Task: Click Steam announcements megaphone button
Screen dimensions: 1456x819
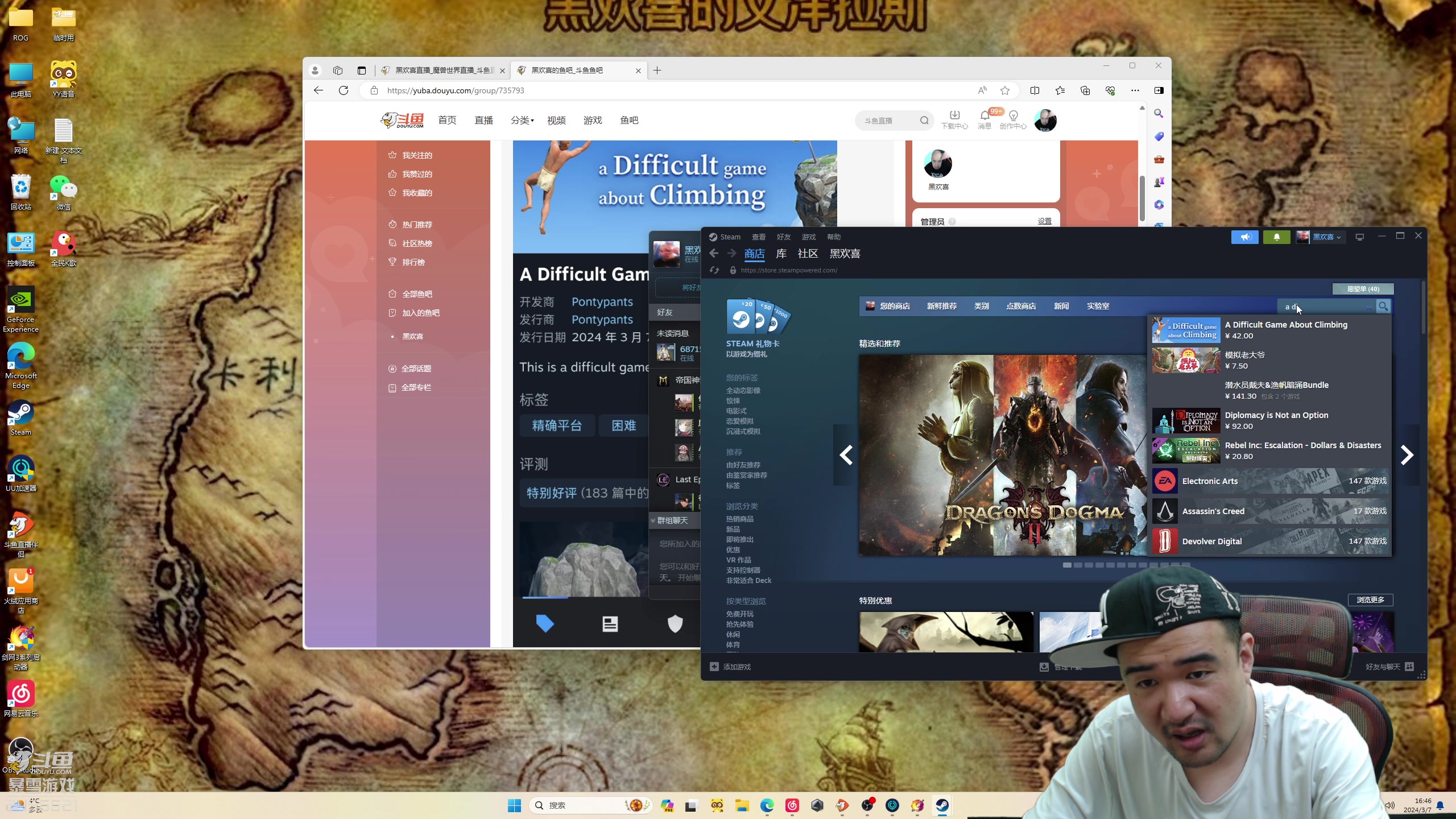Action: [1245, 237]
